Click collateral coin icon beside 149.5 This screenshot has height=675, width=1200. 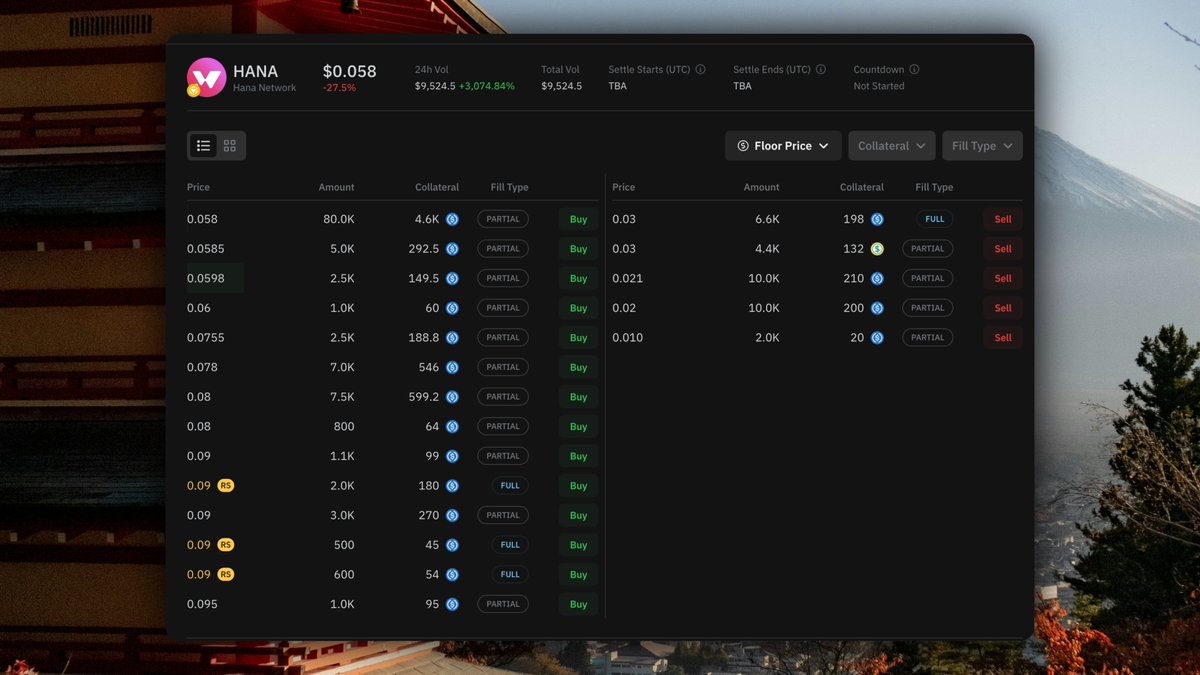pos(452,278)
